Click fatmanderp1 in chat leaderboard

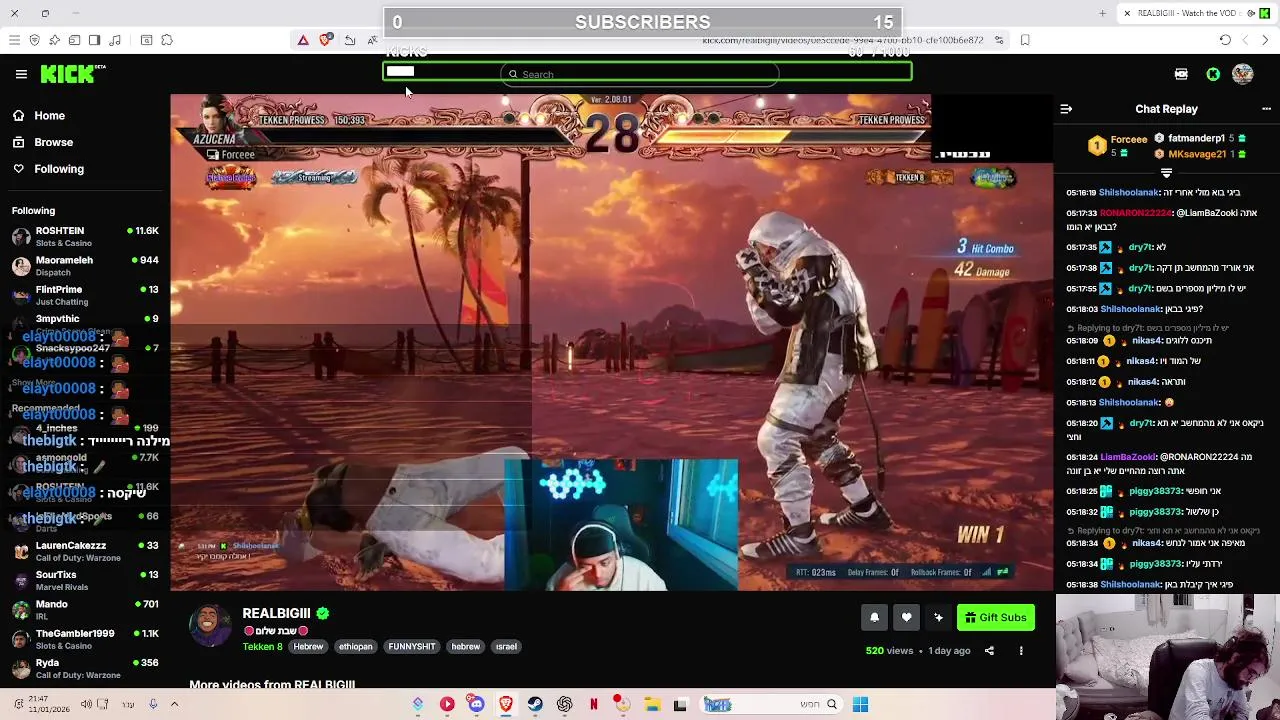[1196, 139]
